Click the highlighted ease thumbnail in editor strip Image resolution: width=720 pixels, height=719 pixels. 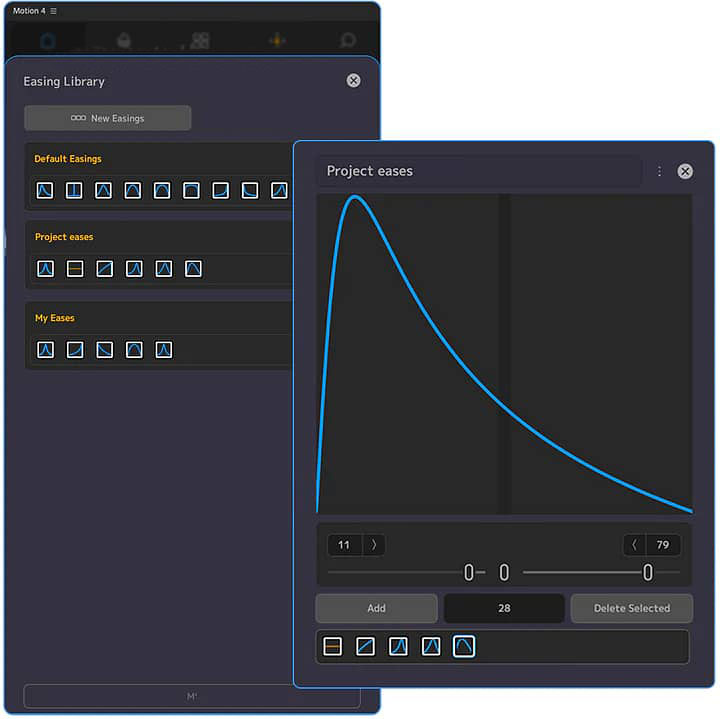pyautogui.click(x=464, y=647)
